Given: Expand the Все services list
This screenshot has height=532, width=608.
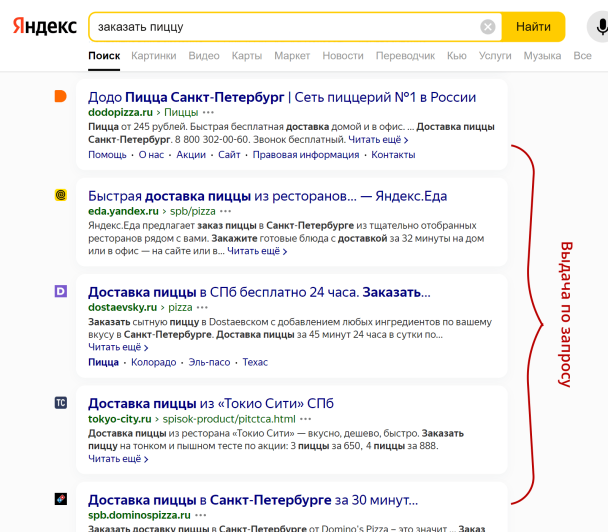Looking at the screenshot, I should 582,56.
